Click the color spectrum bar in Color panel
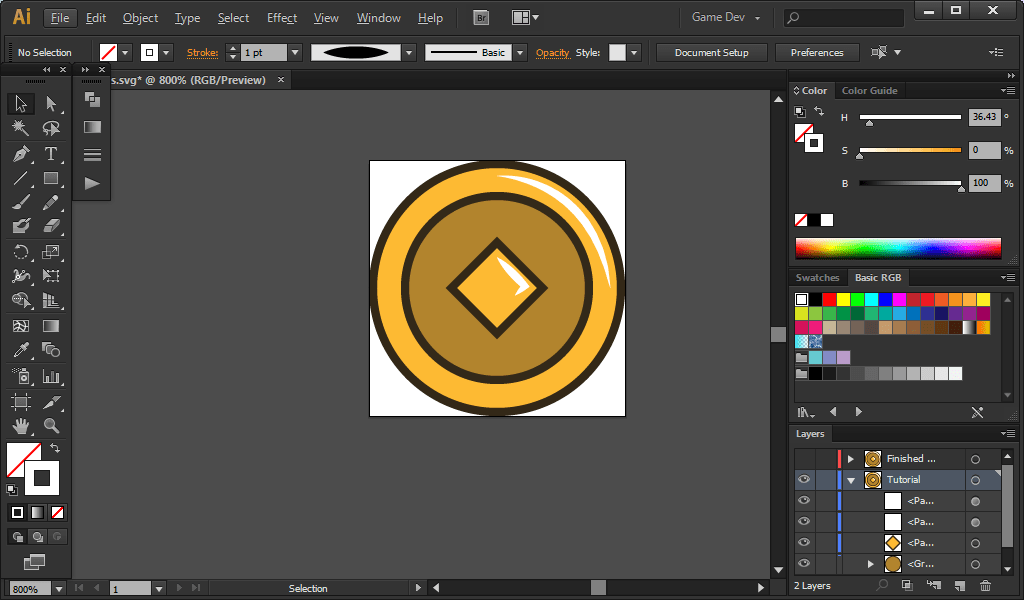Screen dimensions: 1024x600 (898, 248)
